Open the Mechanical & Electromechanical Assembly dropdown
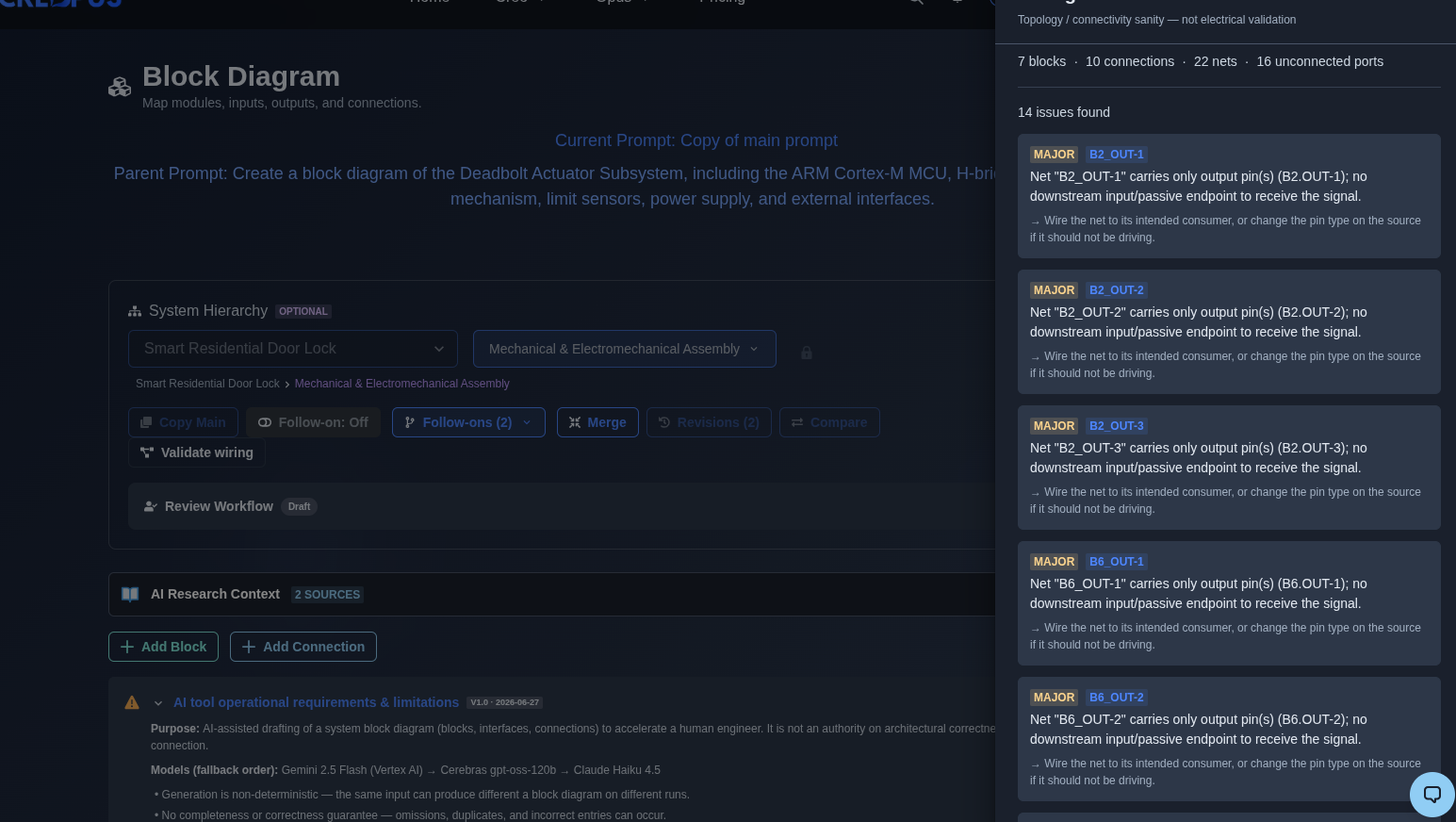 click(625, 349)
